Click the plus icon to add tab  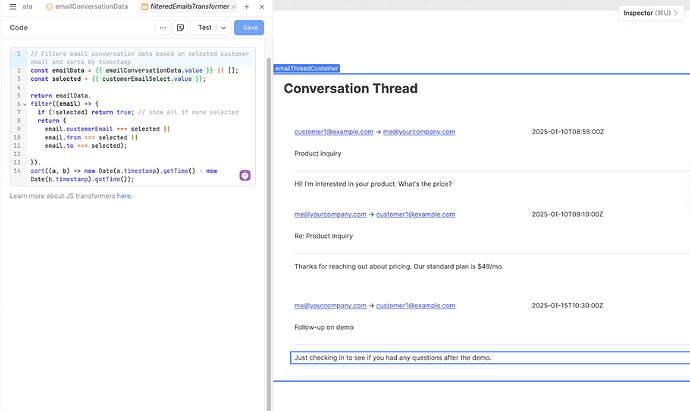246,7
